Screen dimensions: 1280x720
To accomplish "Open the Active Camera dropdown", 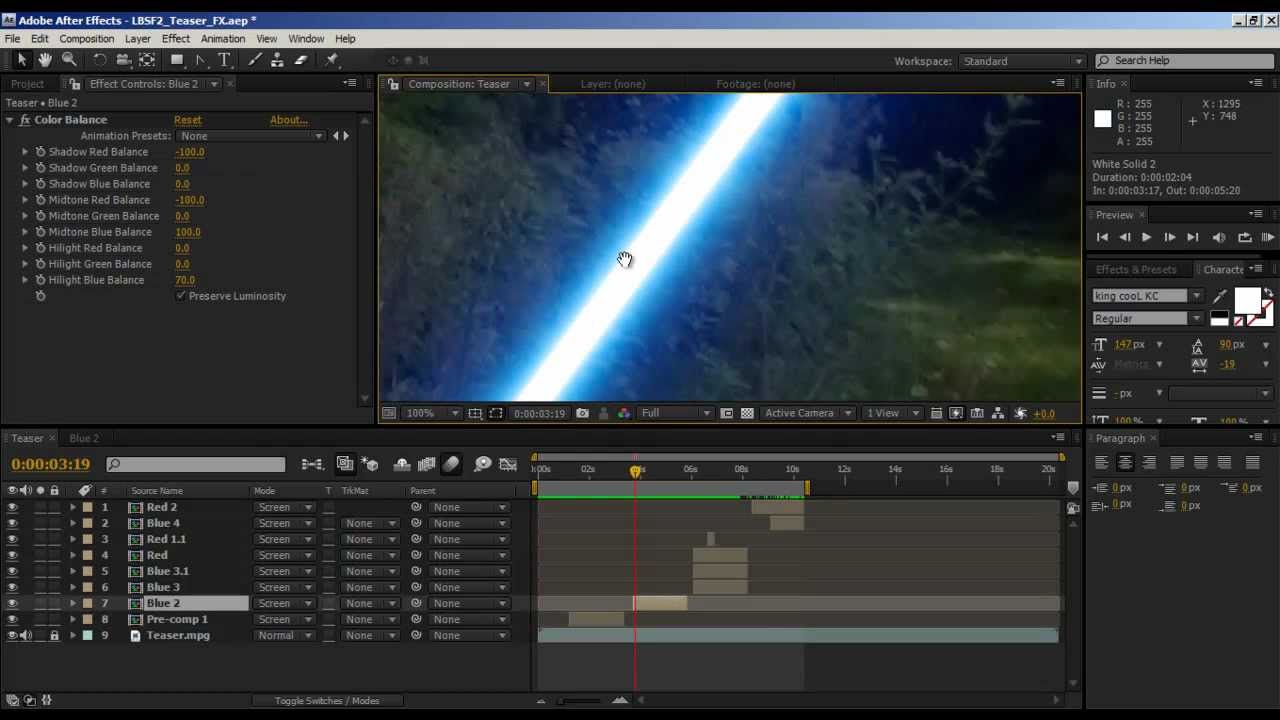I will pyautogui.click(x=808, y=413).
